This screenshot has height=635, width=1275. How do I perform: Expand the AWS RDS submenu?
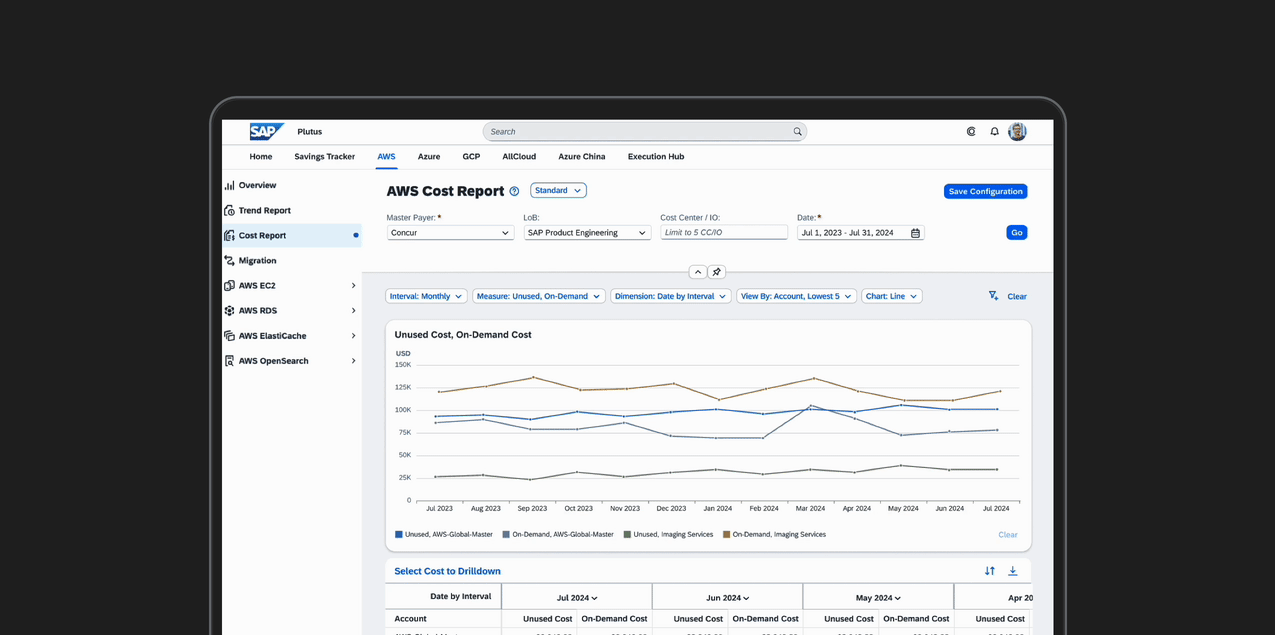[x=353, y=311]
